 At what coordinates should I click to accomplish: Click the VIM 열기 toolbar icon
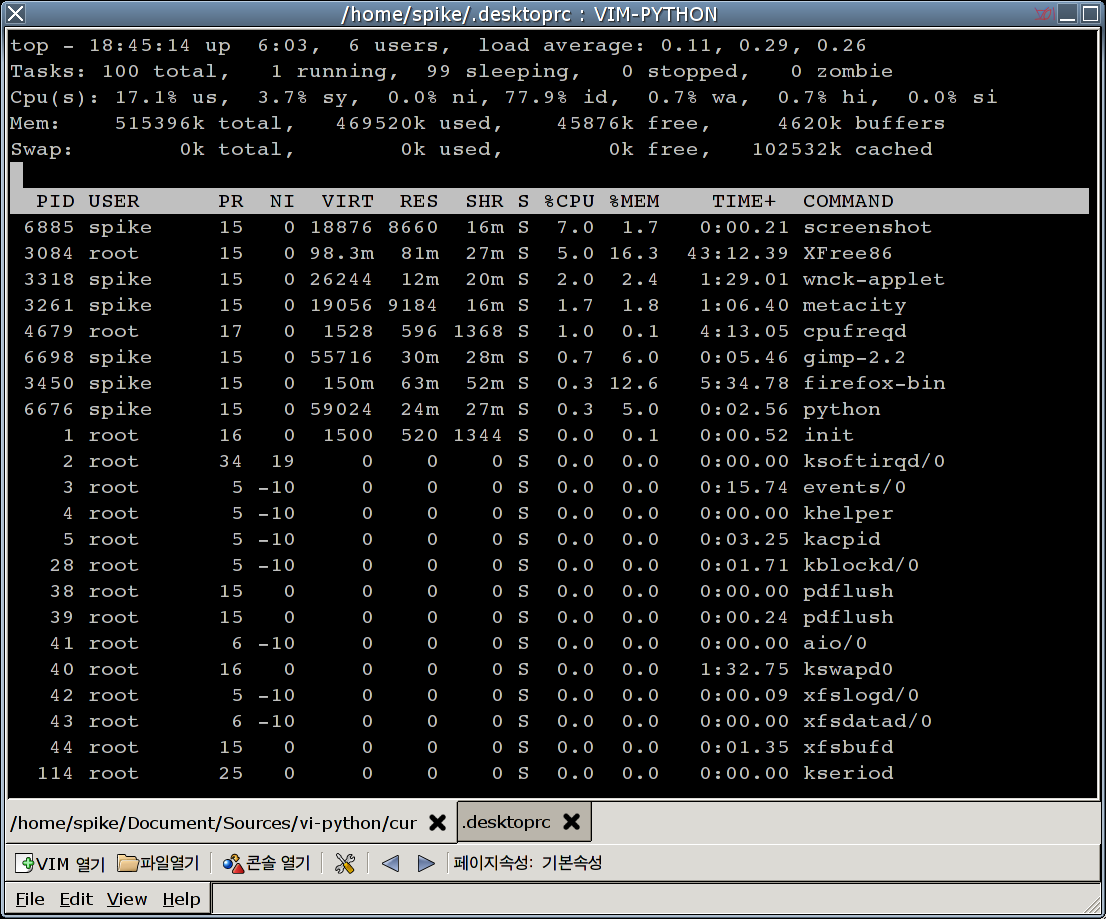click(25, 863)
